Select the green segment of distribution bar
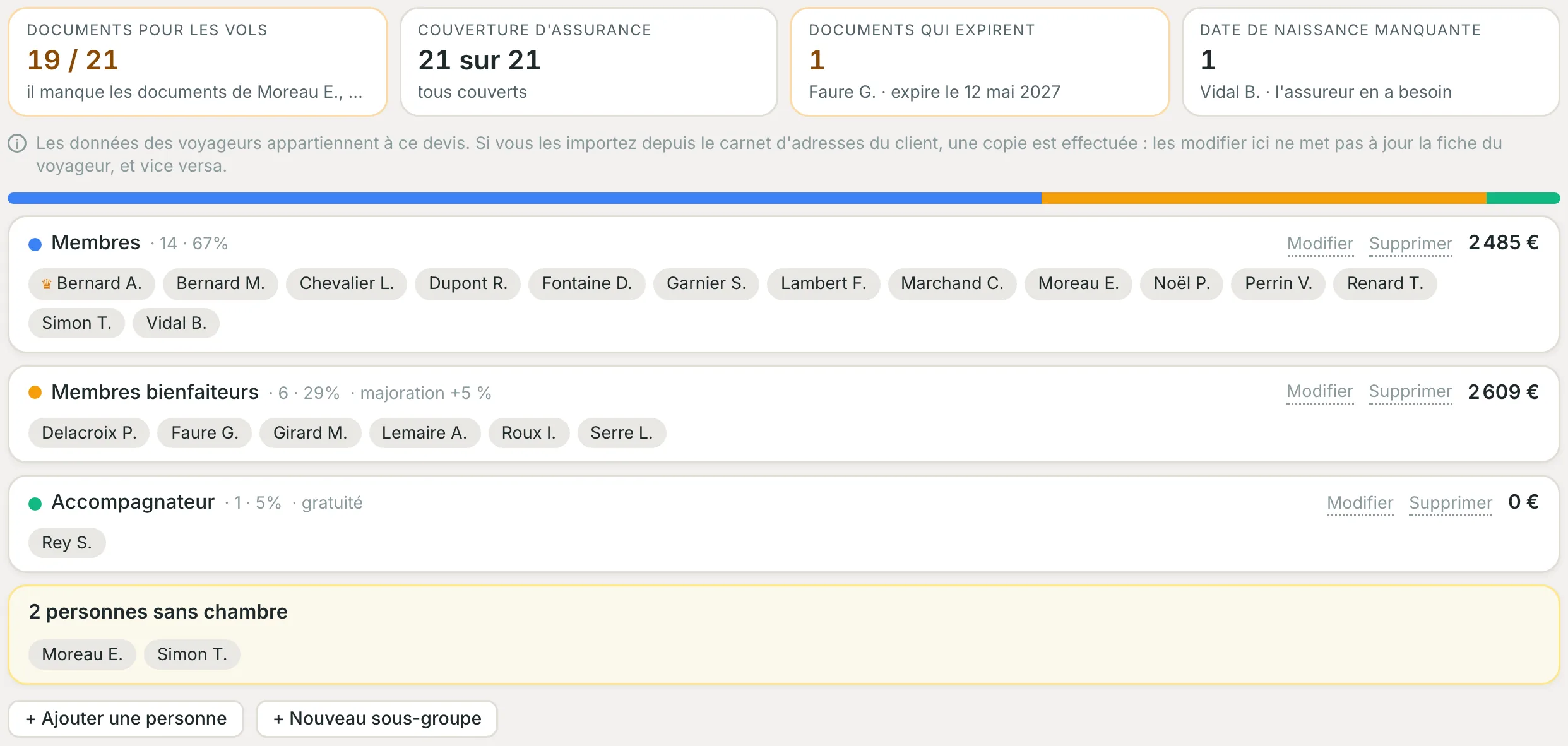This screenshot has width=1568, height=746. coord(1523,198)
